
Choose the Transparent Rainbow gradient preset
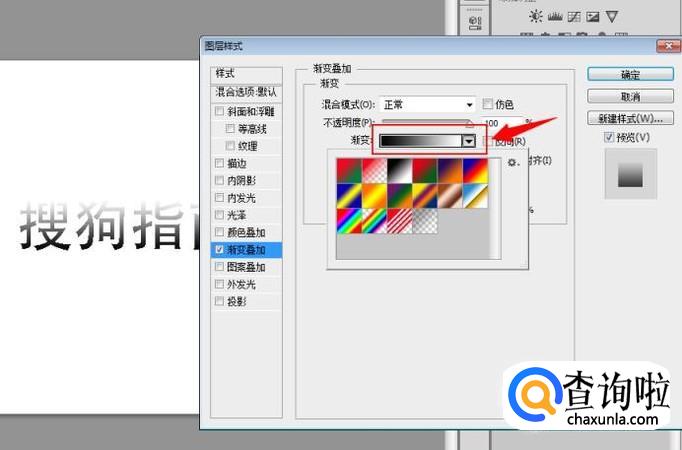click(x=374, y=221)
